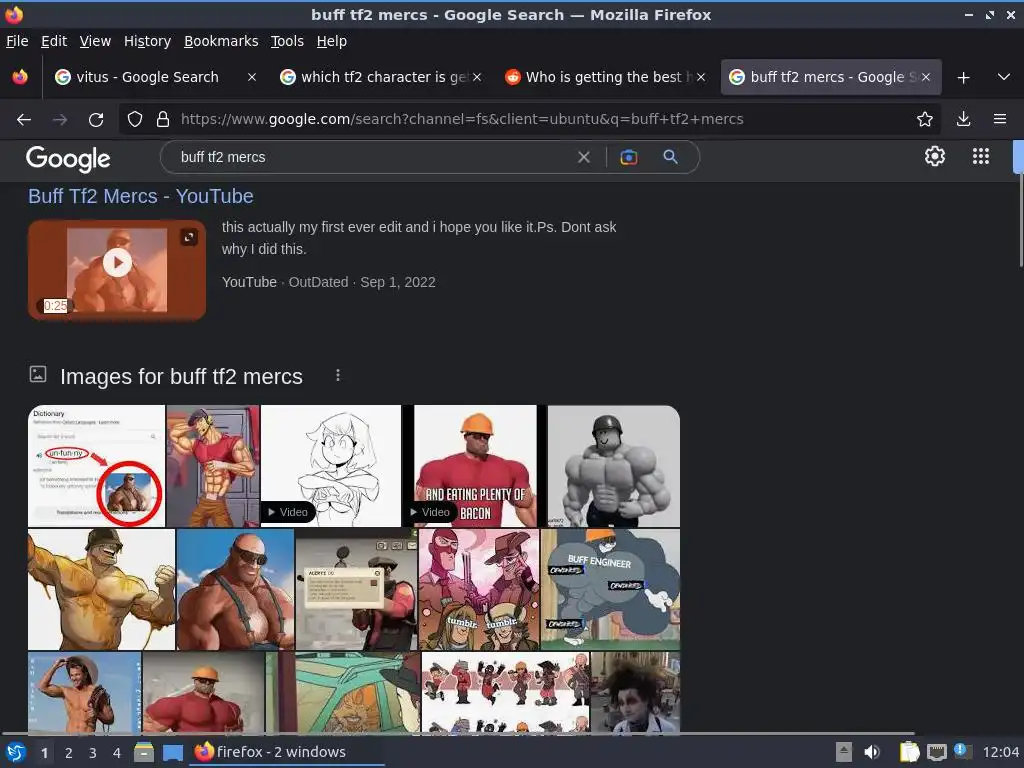Click the URL address bar
Image resolution: width=1024 pixels, height=768 pixels.
pyautogui.click(x=529, y=119)
